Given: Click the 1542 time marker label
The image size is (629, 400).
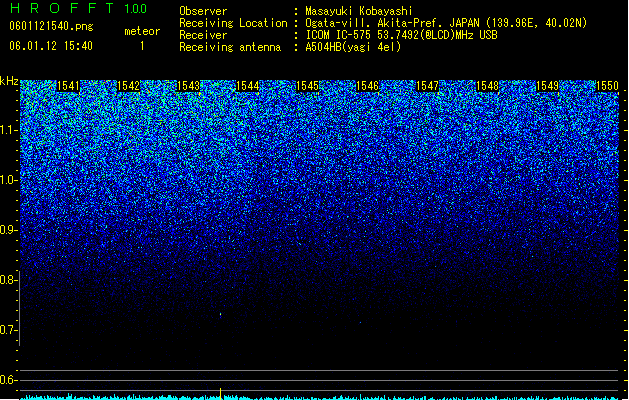Looking at the screenshot, I should [128, 86].
